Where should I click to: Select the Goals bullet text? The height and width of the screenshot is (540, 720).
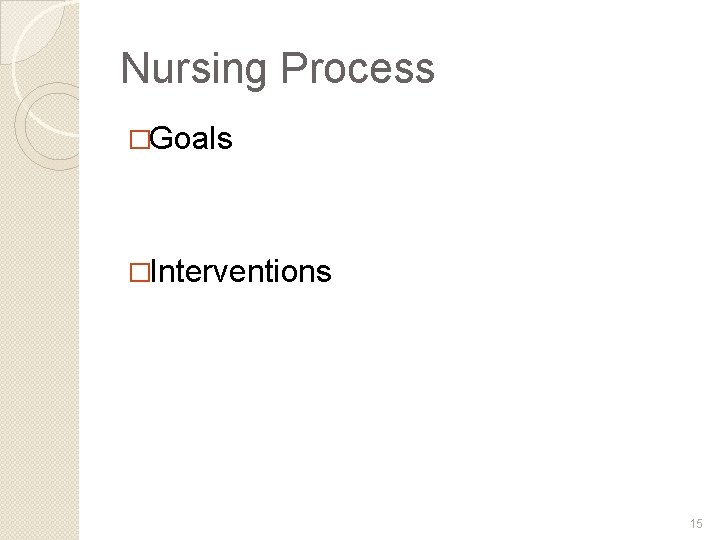pyautogui.click(x=192, y=140)
